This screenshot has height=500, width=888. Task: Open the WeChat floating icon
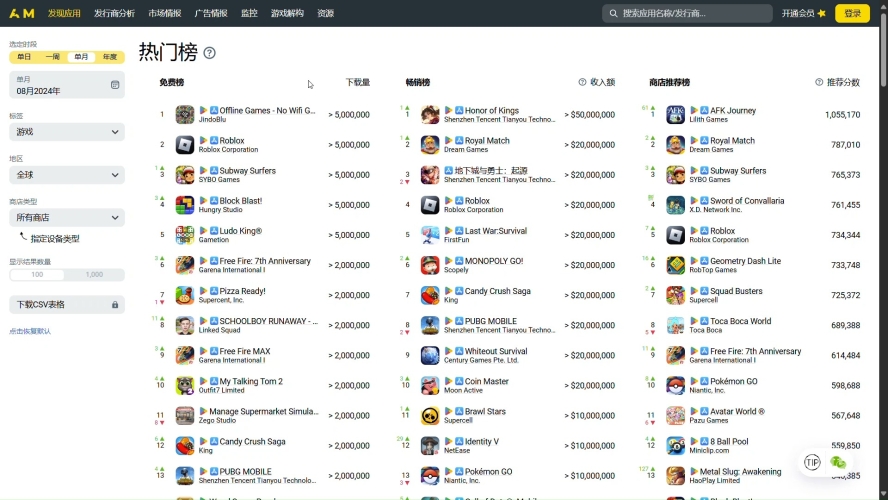pyautogui.click(x=838, y=462)
